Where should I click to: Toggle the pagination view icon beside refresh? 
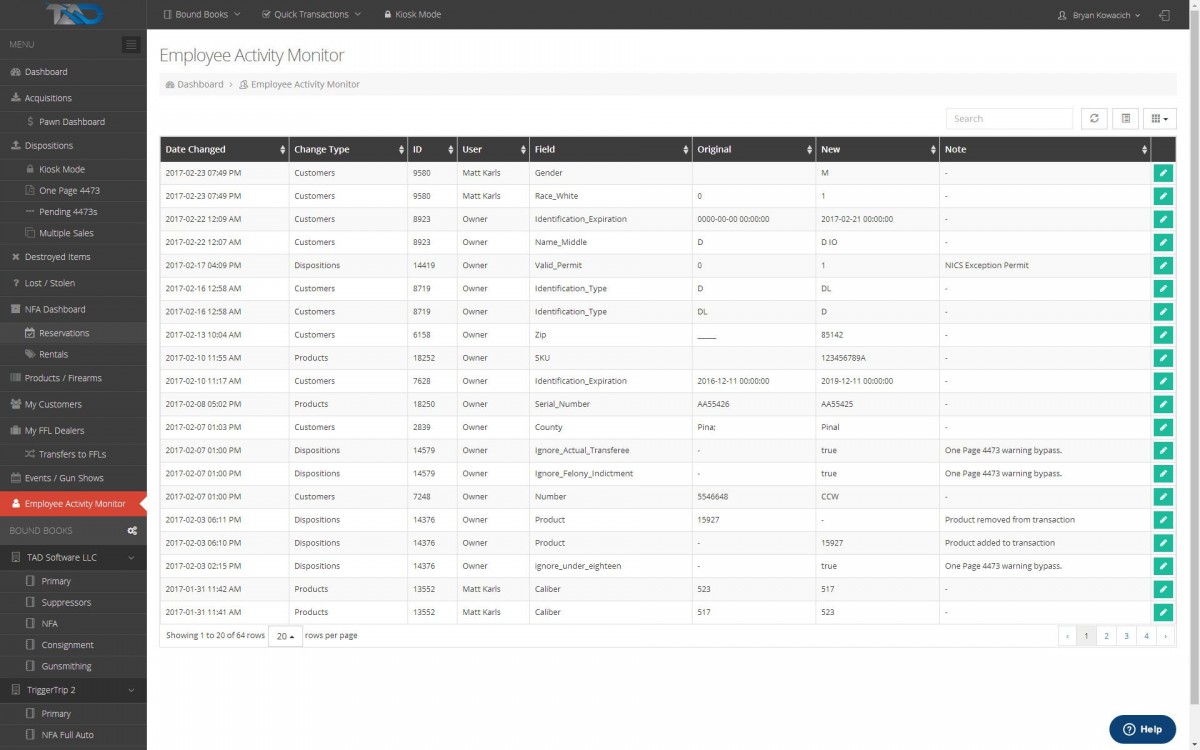tap(1125, 118)
